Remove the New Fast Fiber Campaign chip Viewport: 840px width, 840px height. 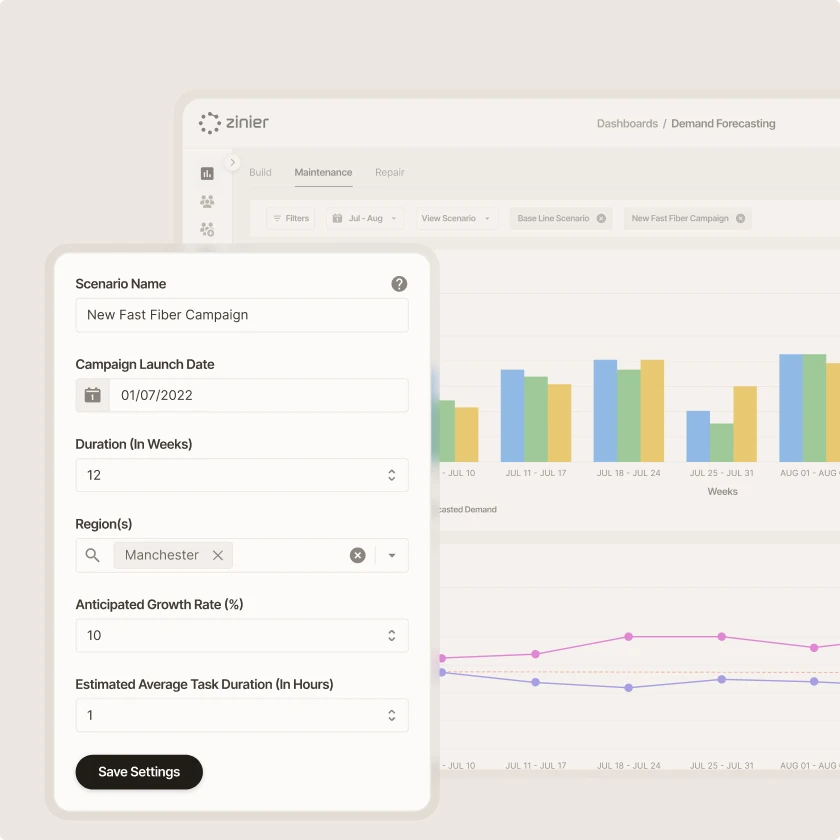coord(740,219)
